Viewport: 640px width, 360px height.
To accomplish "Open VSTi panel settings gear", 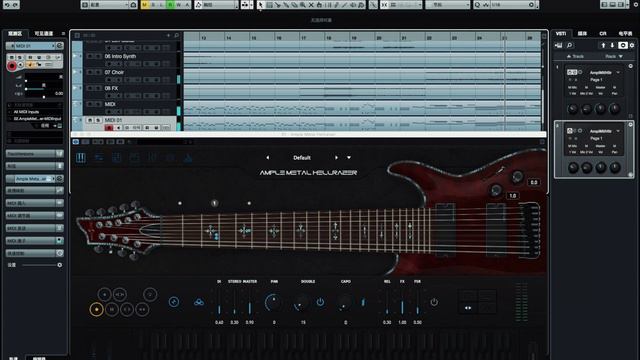I will point(632,45).
